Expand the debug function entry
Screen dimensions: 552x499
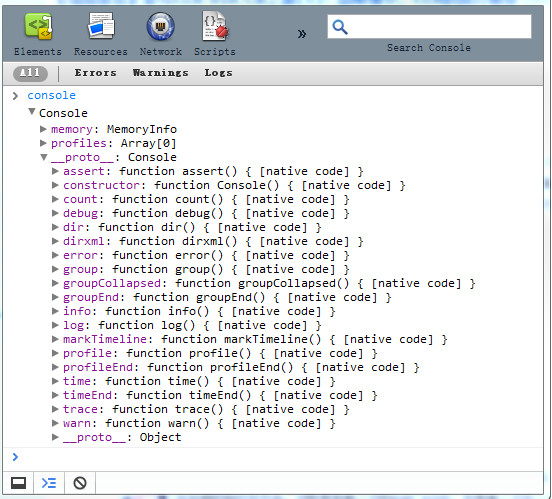coord(55,213)
